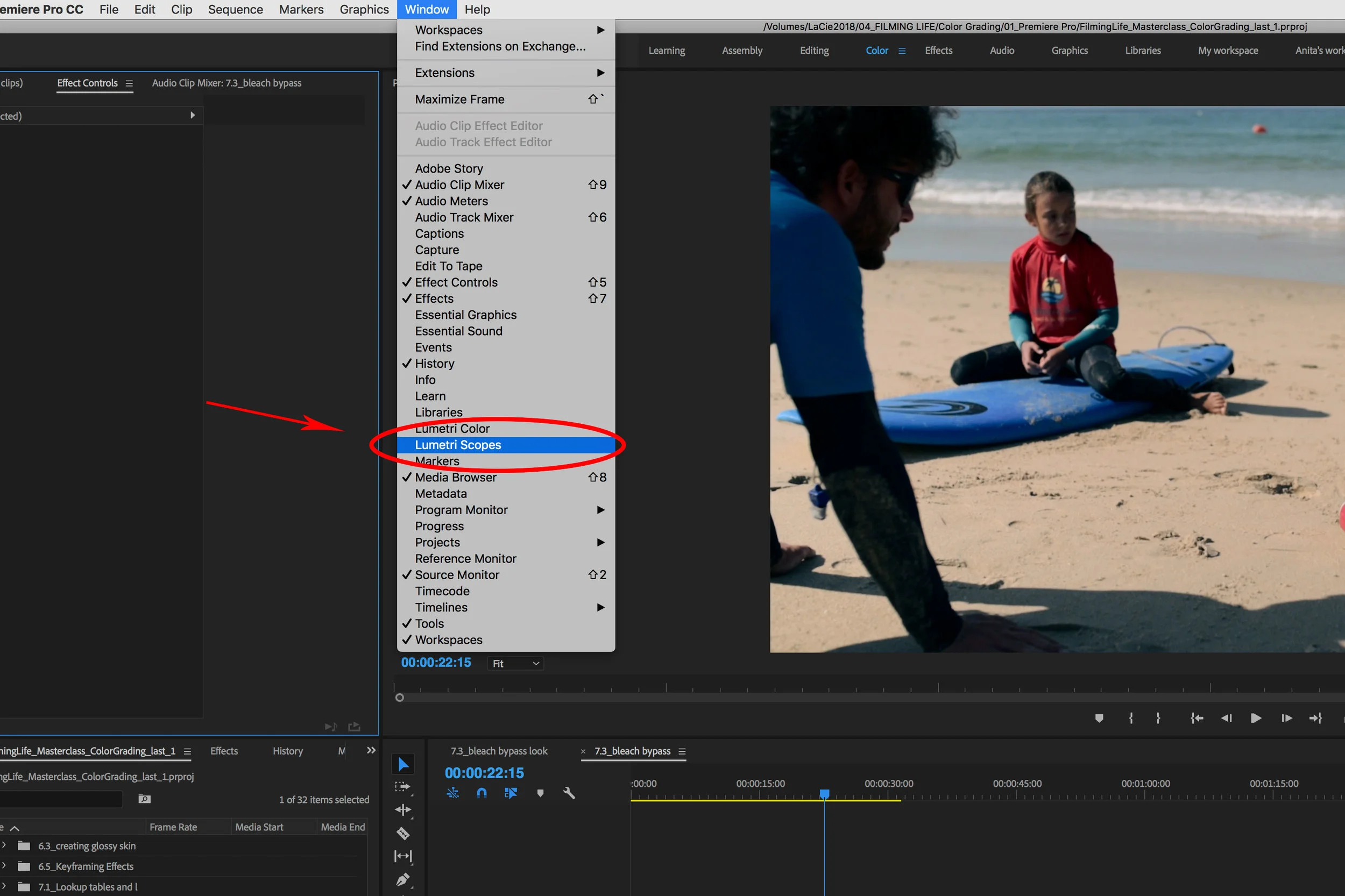Open project panel menu icon

(x=187, y=751)
